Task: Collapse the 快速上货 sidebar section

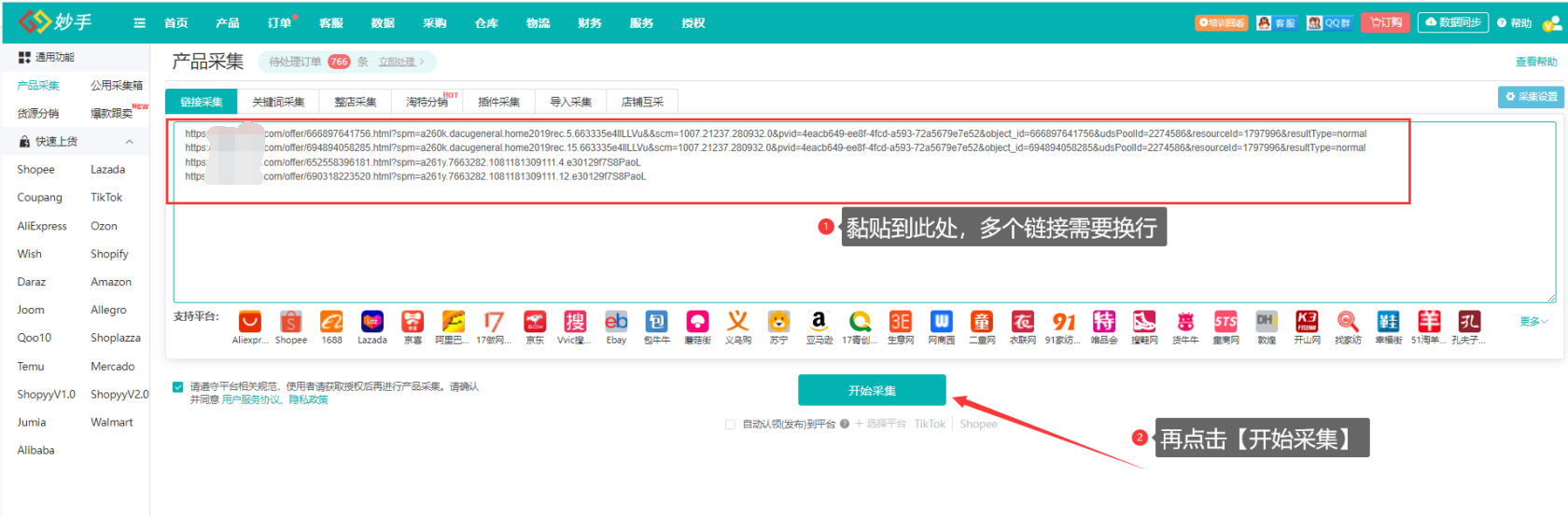Action: (129, 142)
